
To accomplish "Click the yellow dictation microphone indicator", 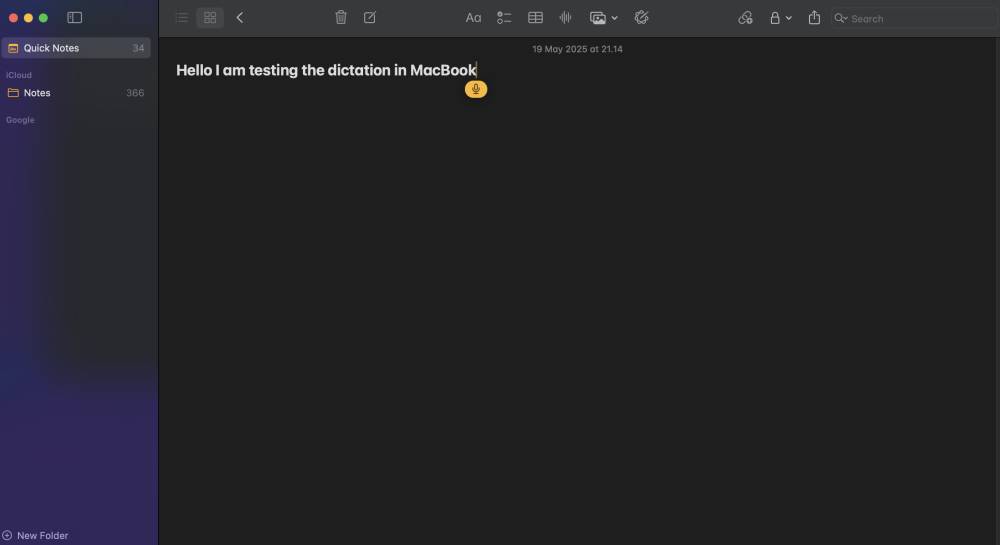I will click(476, 89).
